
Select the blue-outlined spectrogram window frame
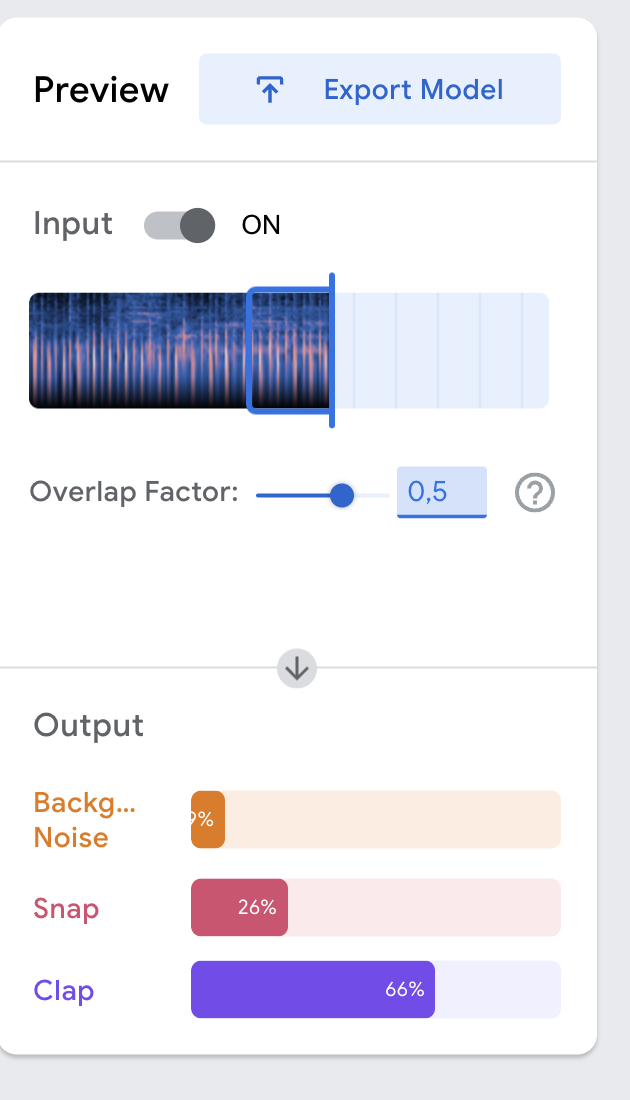tap(289, 350)
